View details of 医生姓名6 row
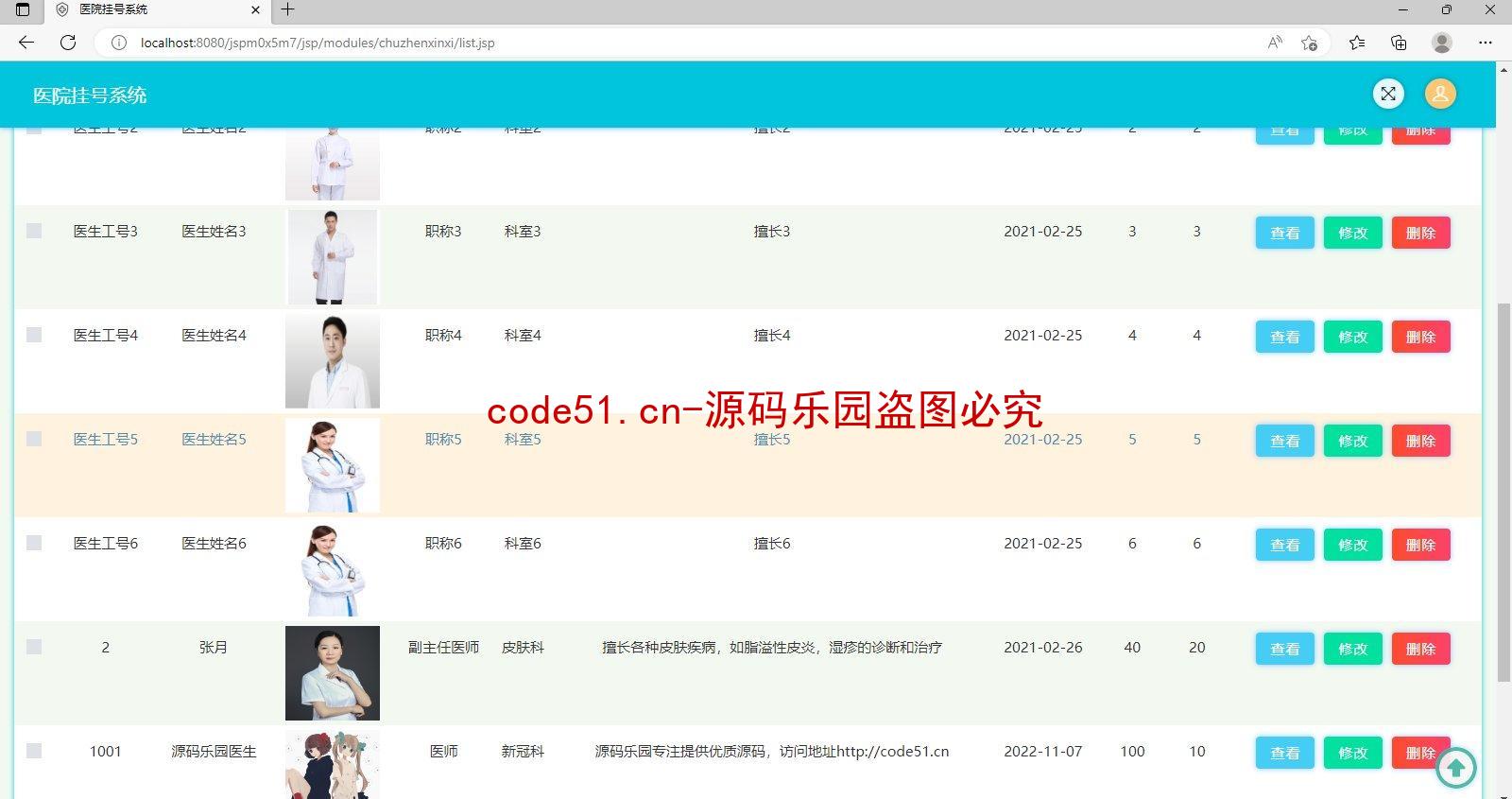This screenshot has width=1512, height=799. click(1284, 545)
